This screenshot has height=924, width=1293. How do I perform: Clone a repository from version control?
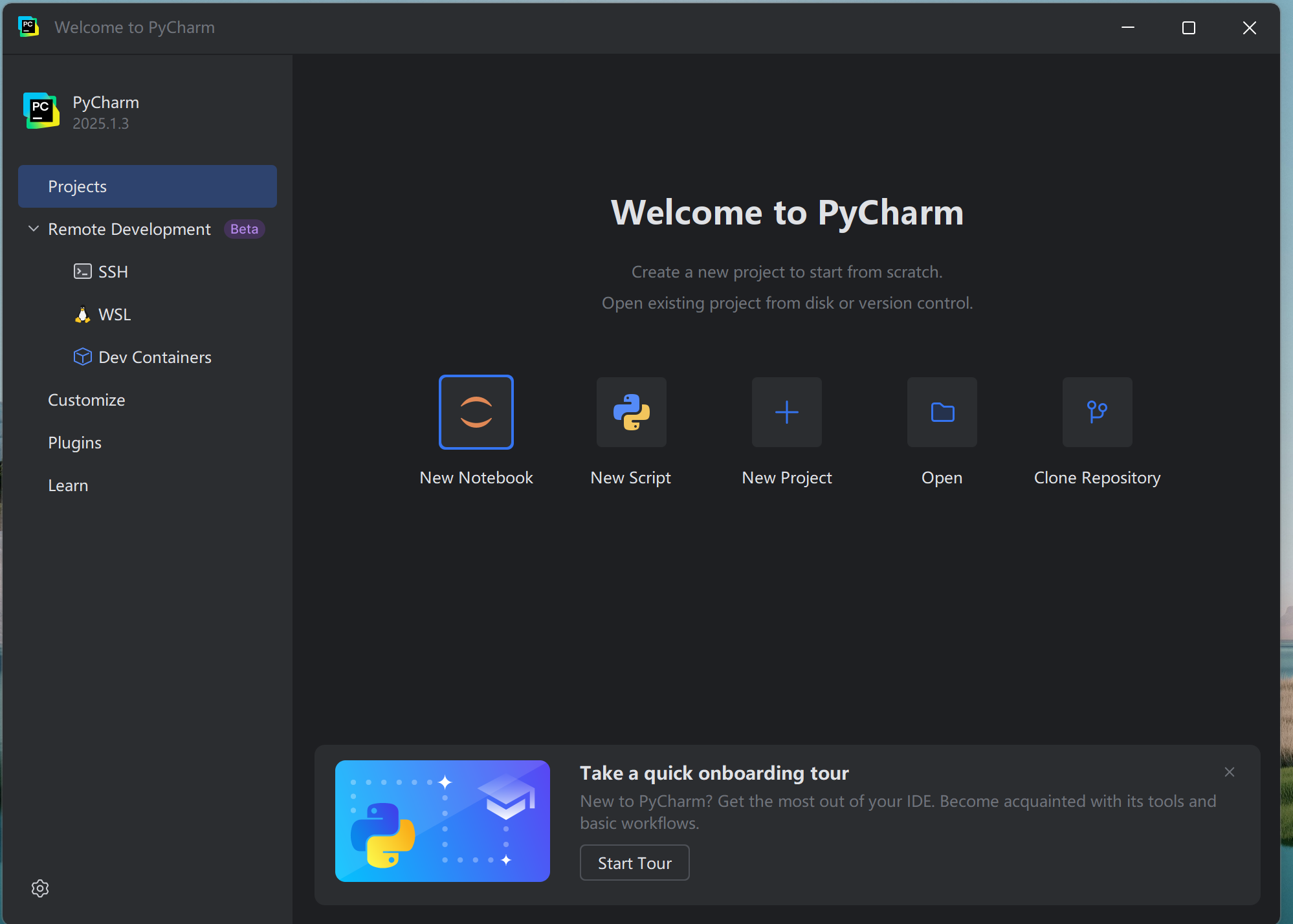click(1096, 412)
